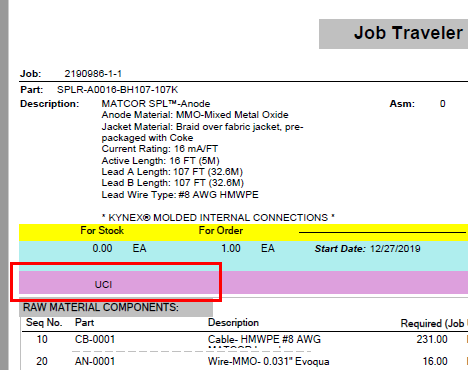Click the Jacket Material description line
This screenshot has height=370, width=468.
click(x=202, y=132)
